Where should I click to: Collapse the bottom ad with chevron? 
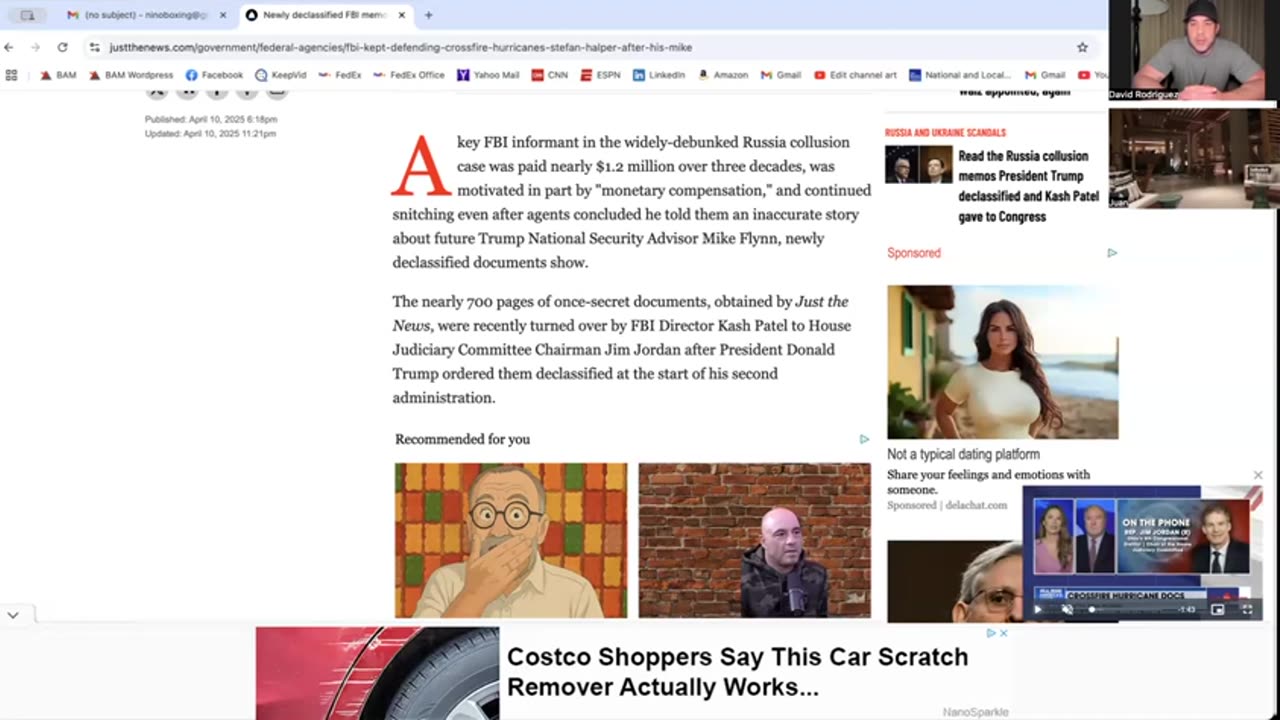pyautogui.click(x=13, y=615)
